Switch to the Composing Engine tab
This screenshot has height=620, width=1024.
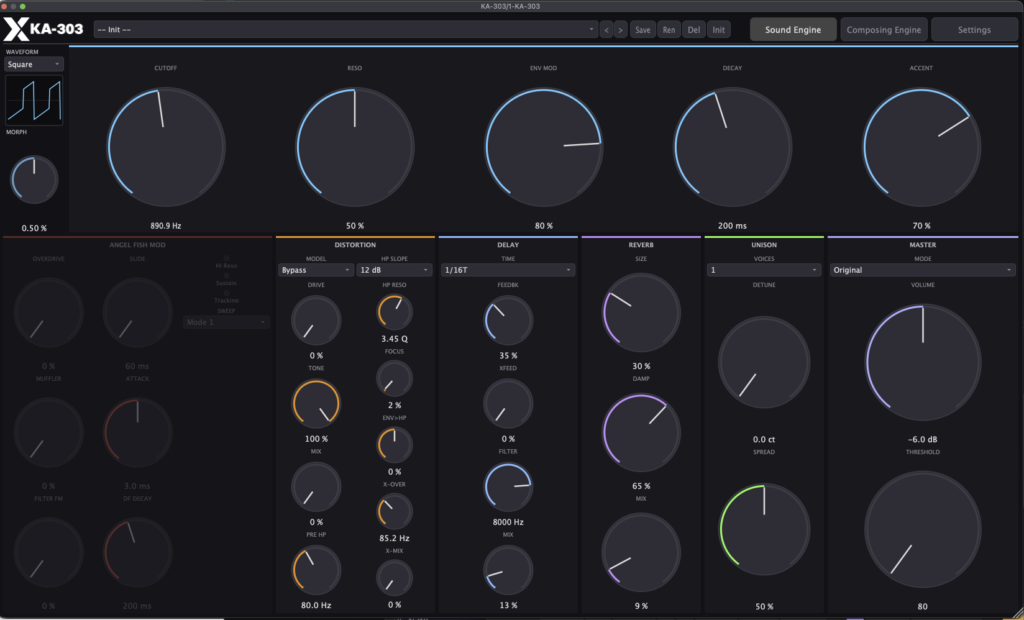(x=884, y=30)
